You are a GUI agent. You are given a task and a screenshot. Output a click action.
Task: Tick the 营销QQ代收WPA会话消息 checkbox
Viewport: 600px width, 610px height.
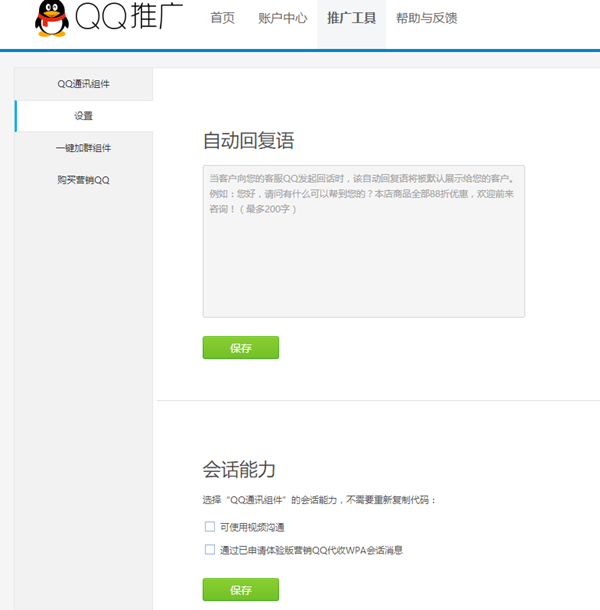(x=210, y=549)
